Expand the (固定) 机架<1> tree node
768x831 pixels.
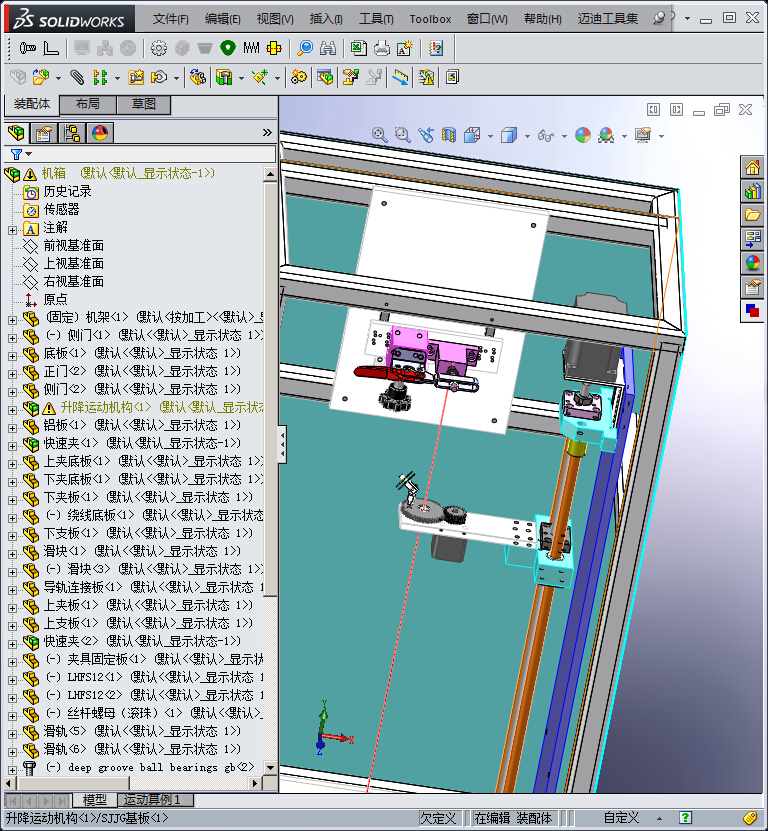(12, 320)
